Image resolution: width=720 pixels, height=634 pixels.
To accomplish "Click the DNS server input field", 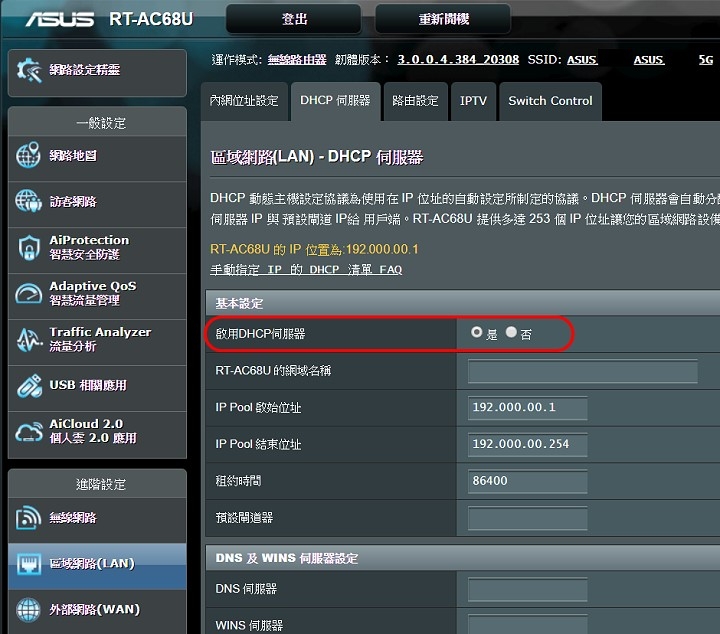I will point(528,589).
